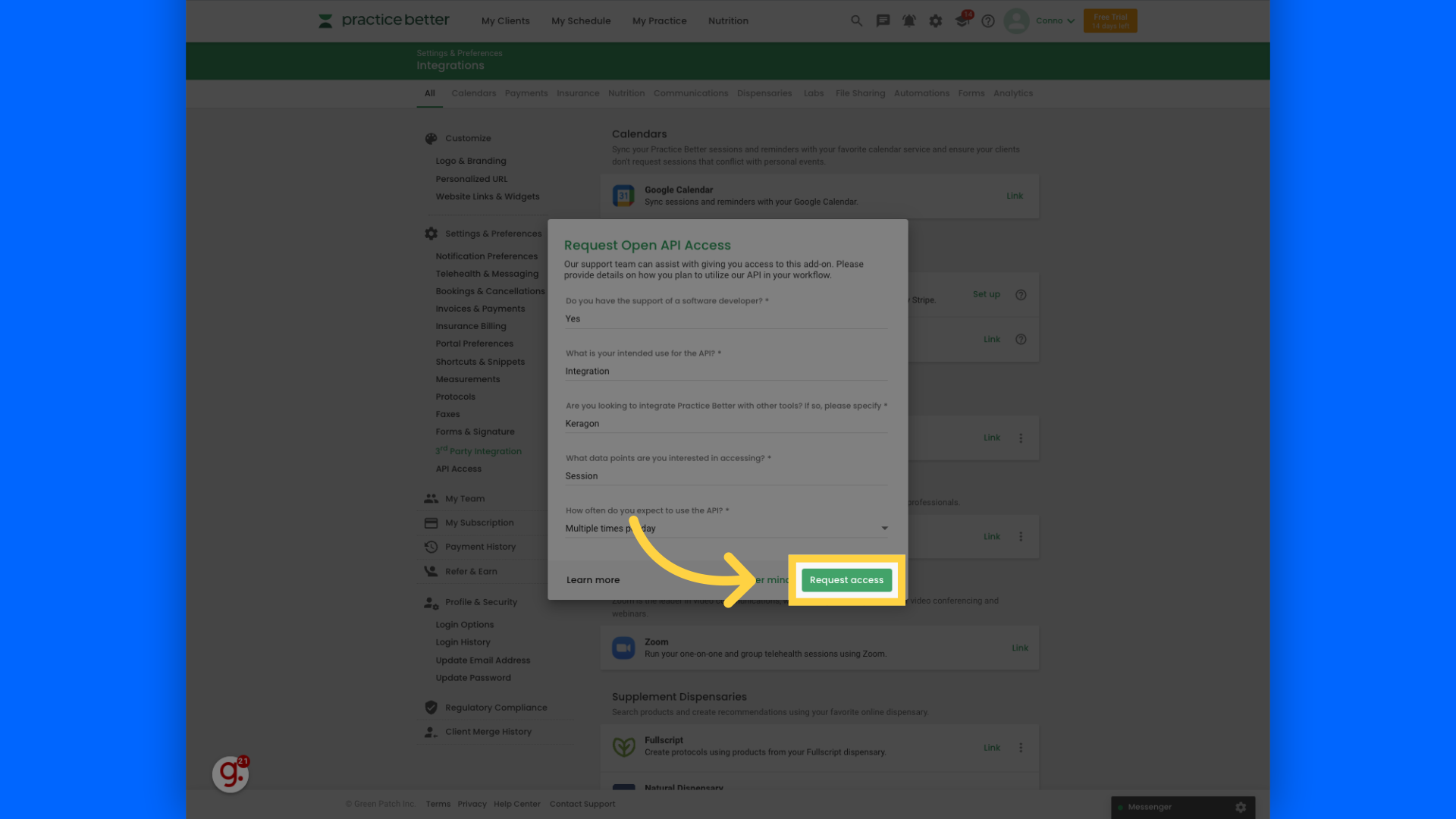This screenshot has width=1456, height=819.
Task: Click the Regulatory Compliance shield icon
Action: pyautogui.click(x=431, y=708)
